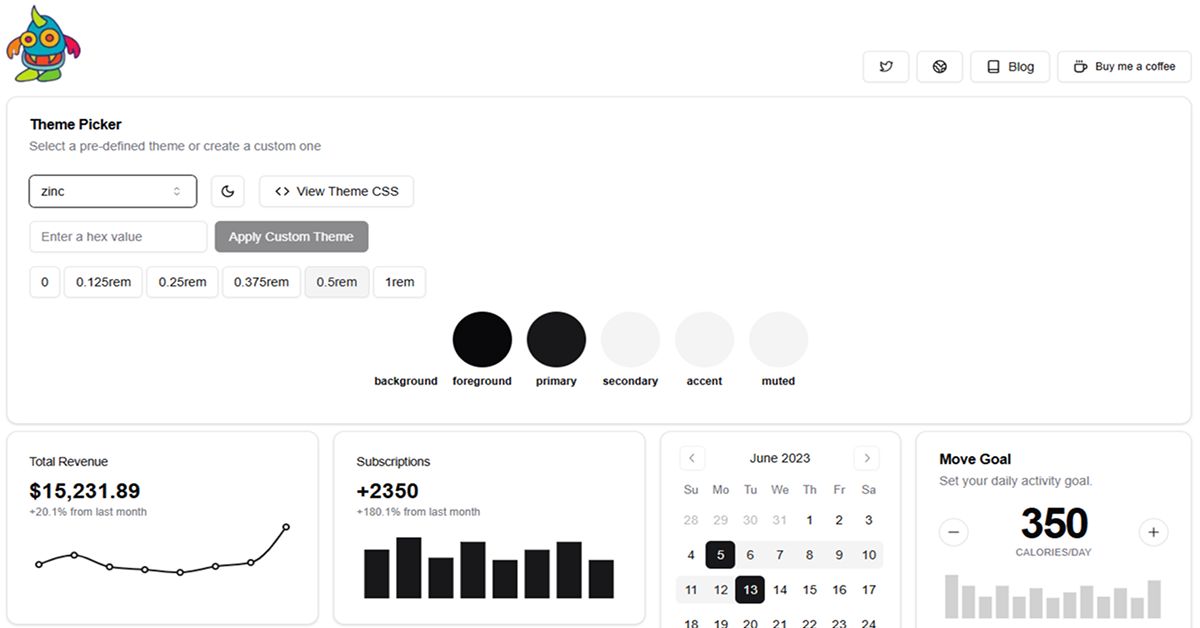Click View Theme CSS button
Viewport: 1200px width, 628px height.
point(336,191)
